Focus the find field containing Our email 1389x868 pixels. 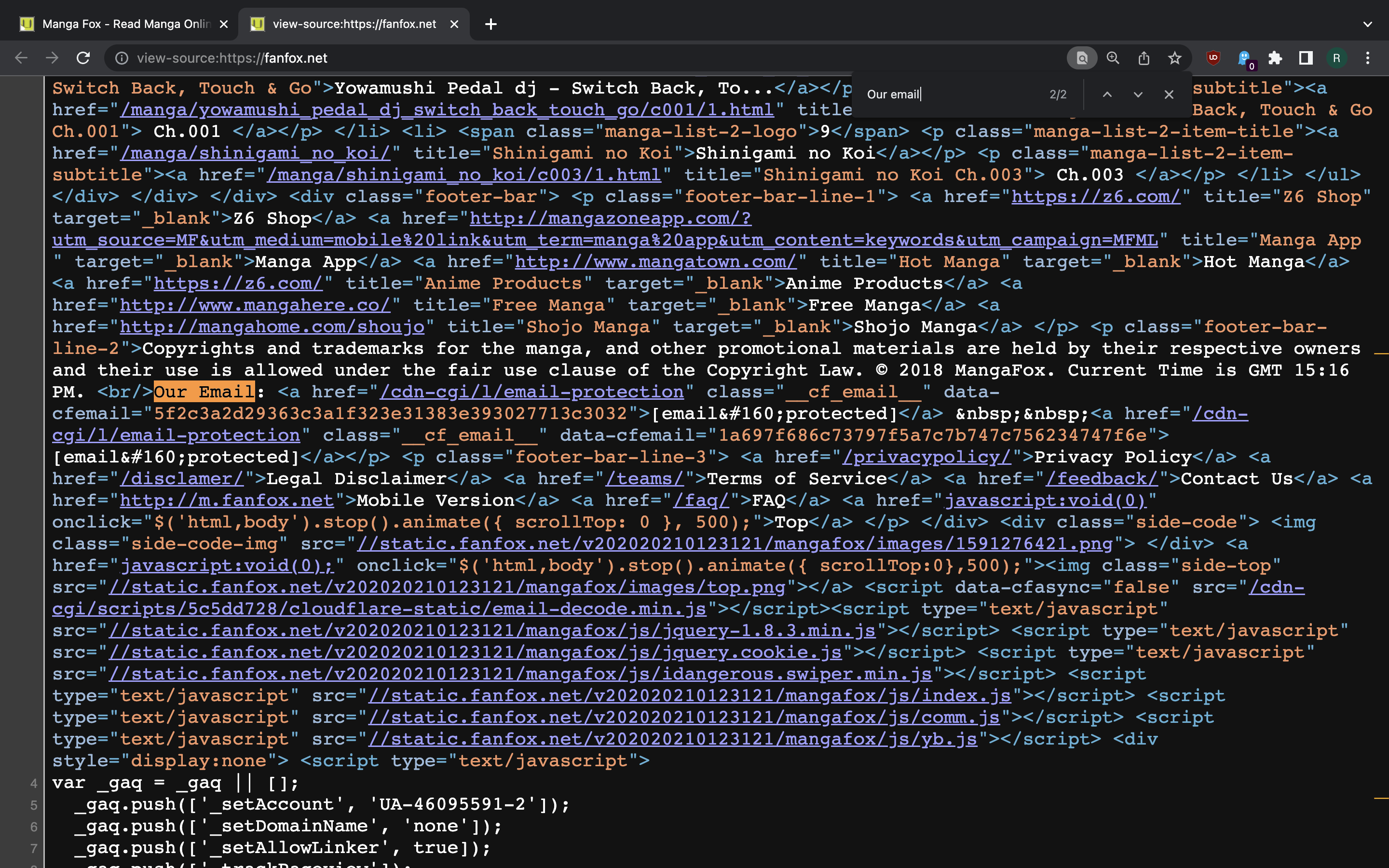pyautogui.click(x=953, y=94)
